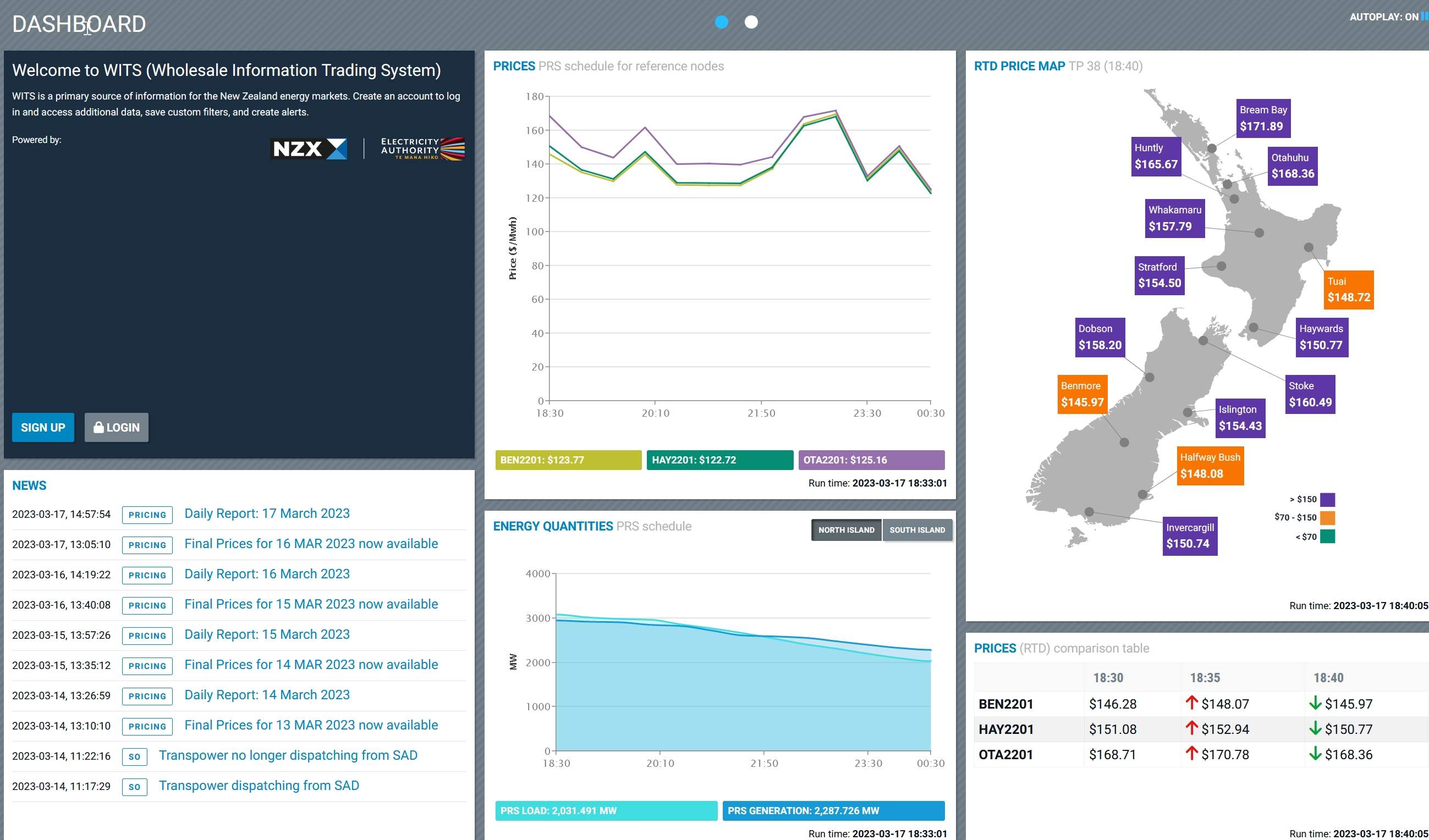Click the NZX logo

tap(309, 149)
